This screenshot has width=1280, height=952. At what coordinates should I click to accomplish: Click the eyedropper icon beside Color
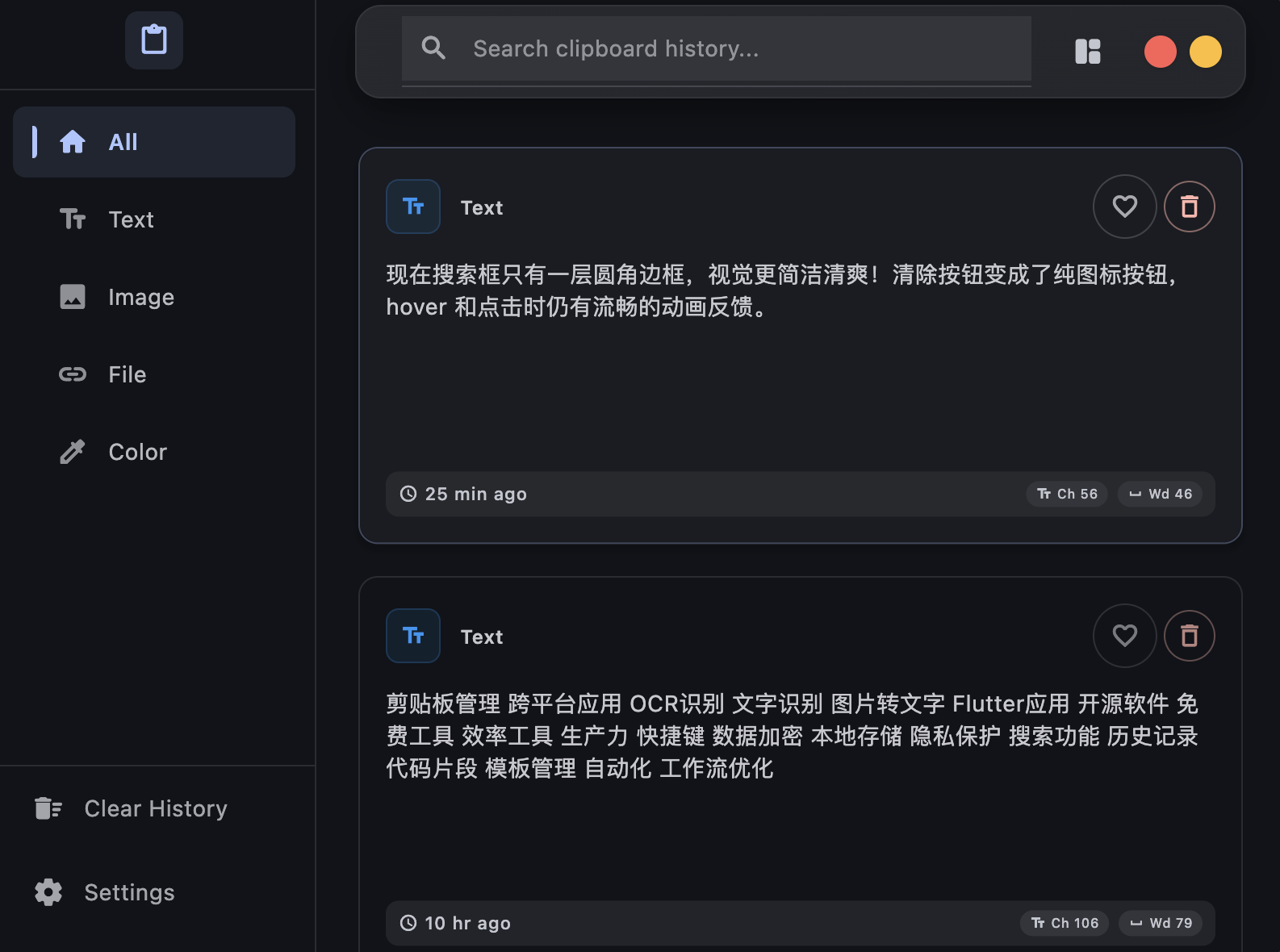tap(73, 452)
